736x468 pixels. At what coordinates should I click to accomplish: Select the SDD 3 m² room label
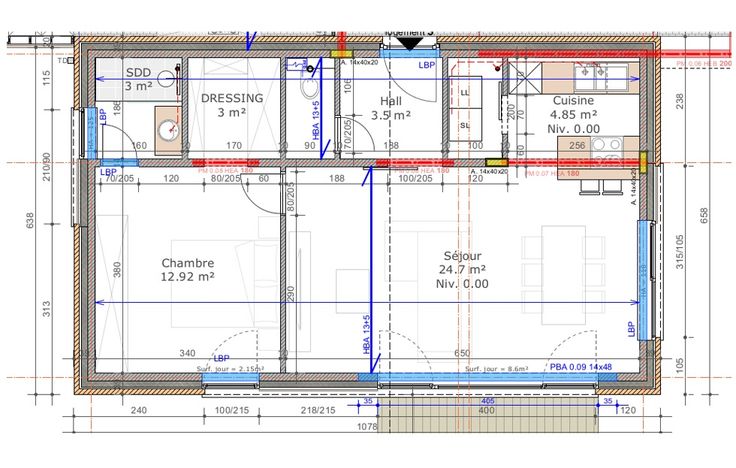(x=139, y=80)
